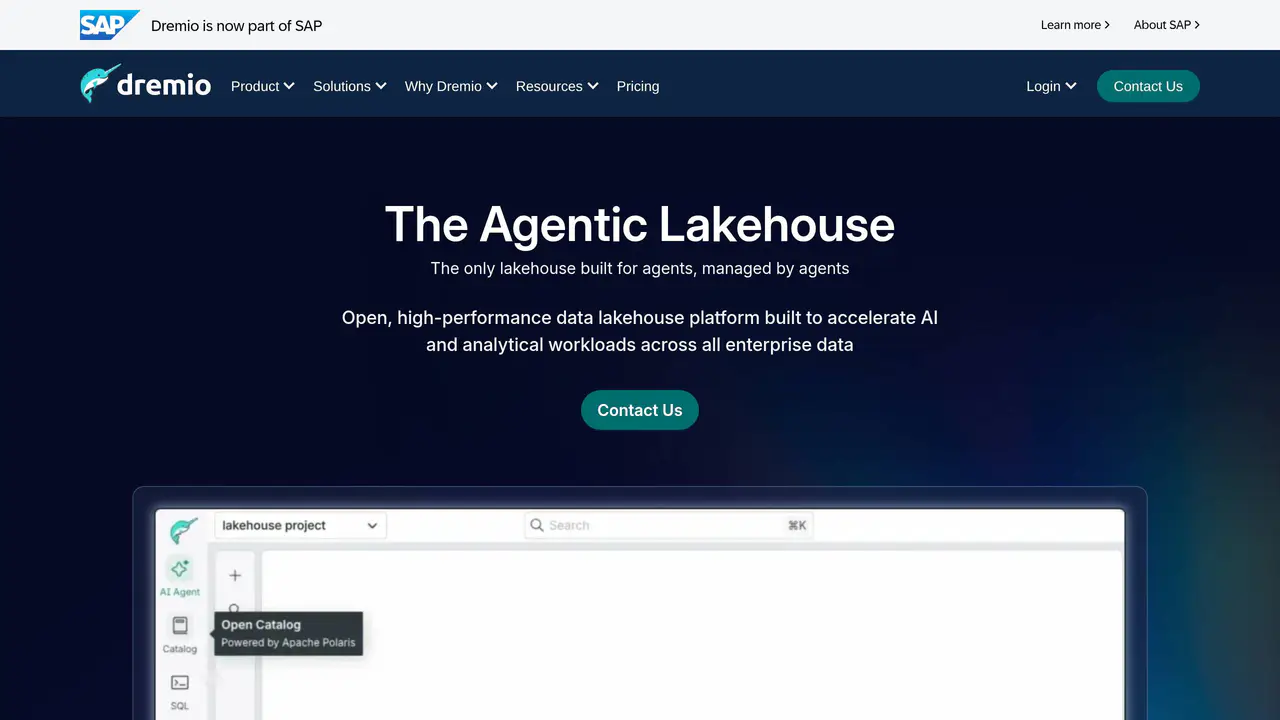Open About SAP link
This screenshot has height=720, width=1280.
[1167, 25]
